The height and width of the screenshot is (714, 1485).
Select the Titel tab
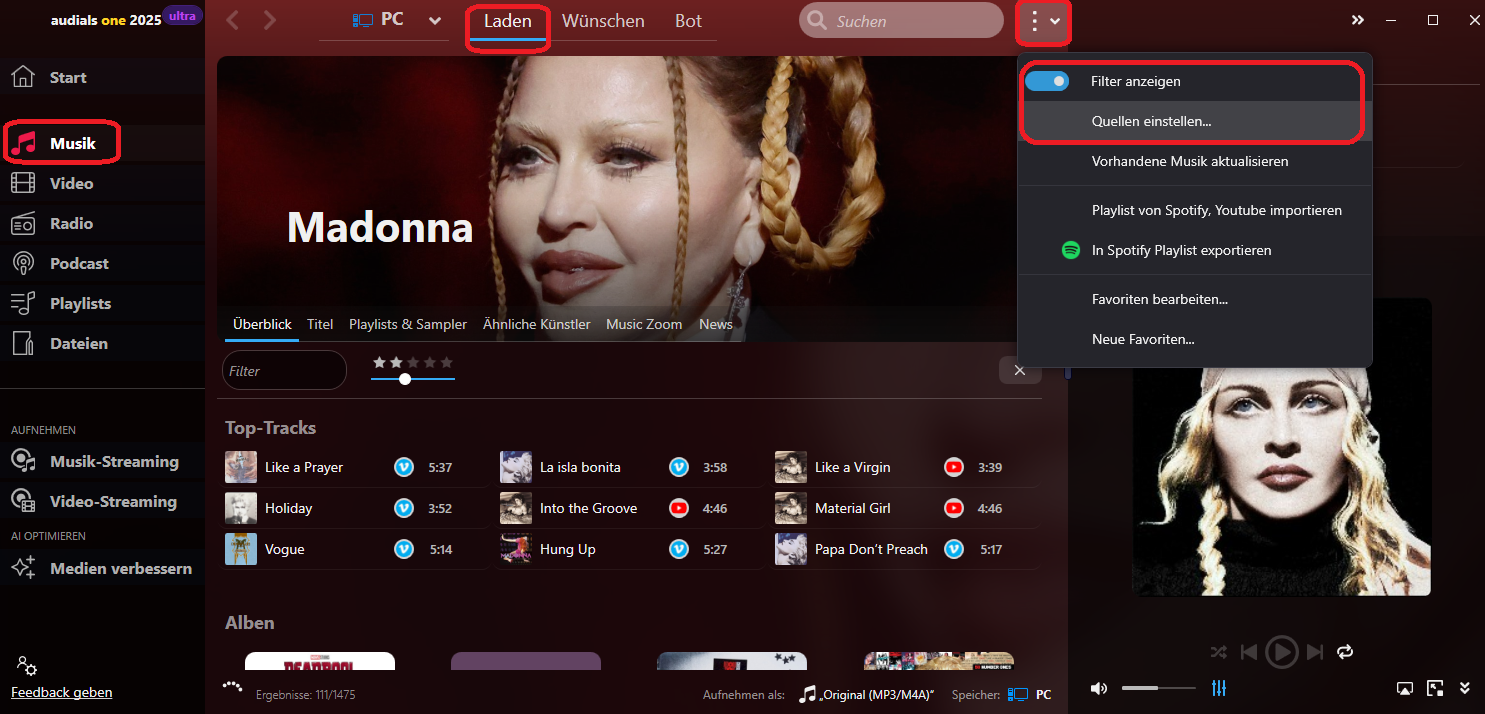click(x=320, y=324)
